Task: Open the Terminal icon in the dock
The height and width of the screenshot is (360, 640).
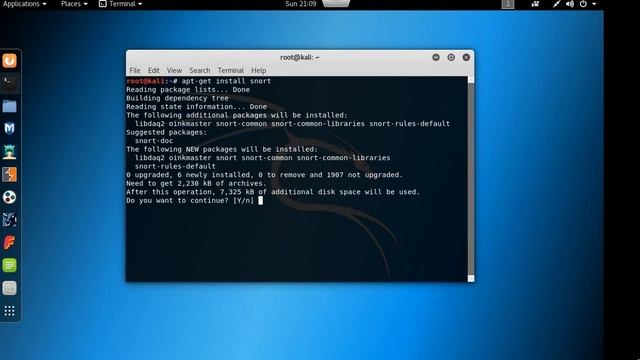Action: tap(9, 83)
